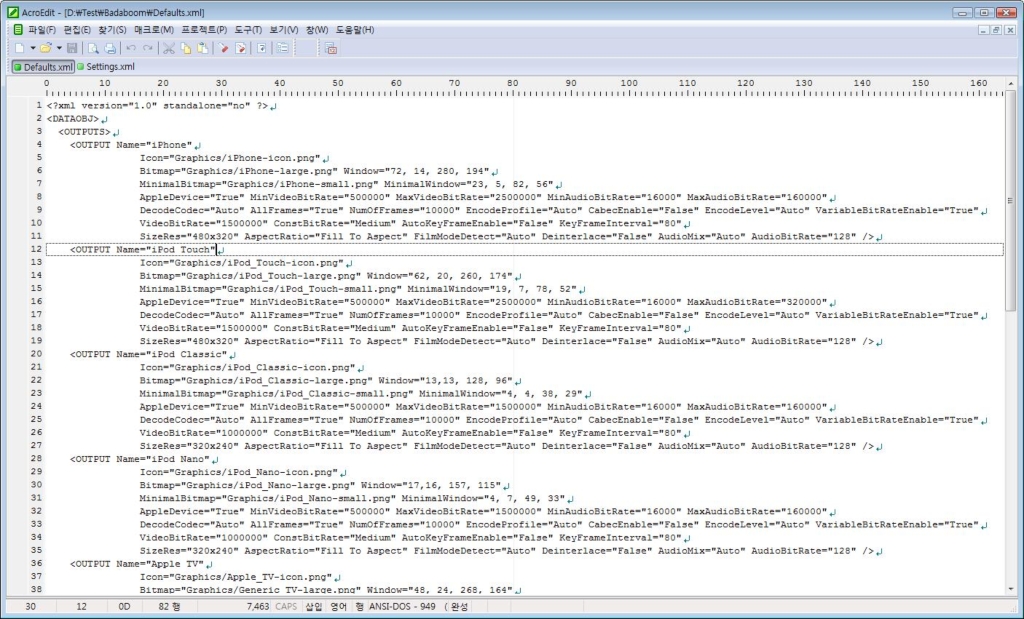Open print preview from the toolbar

(93, 48)
